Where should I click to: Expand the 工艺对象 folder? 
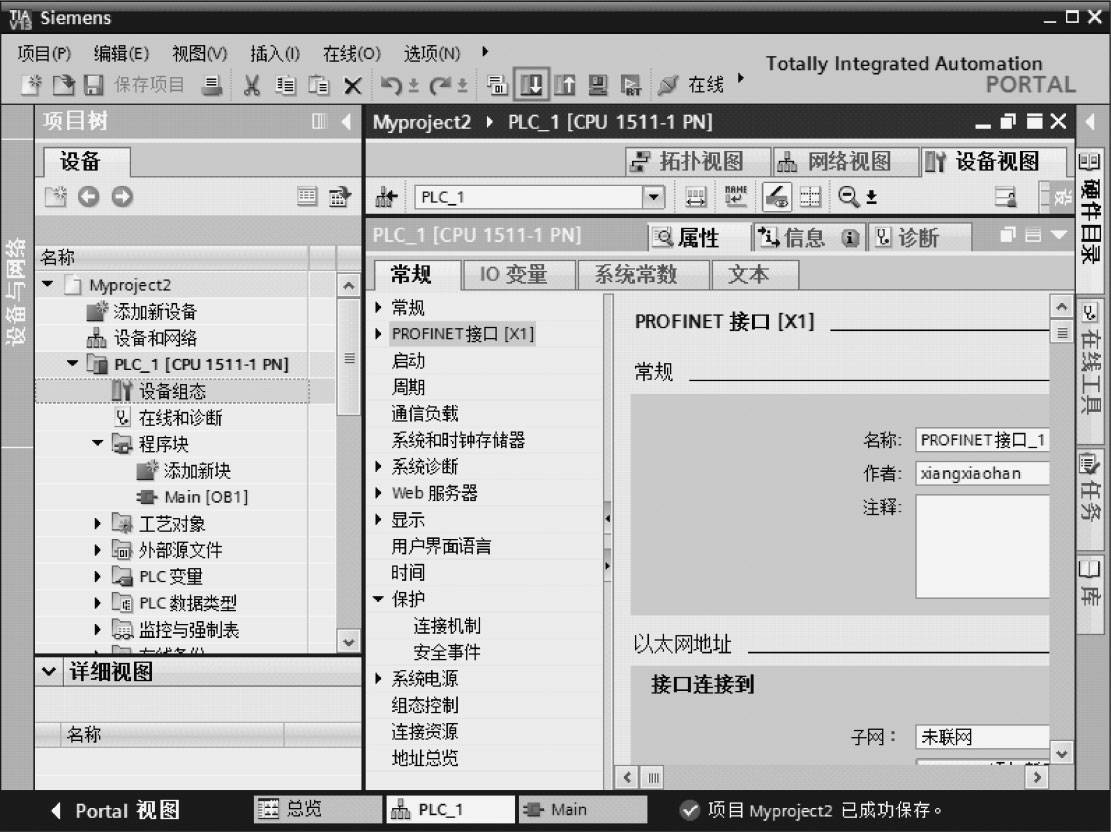pos(98,524)
